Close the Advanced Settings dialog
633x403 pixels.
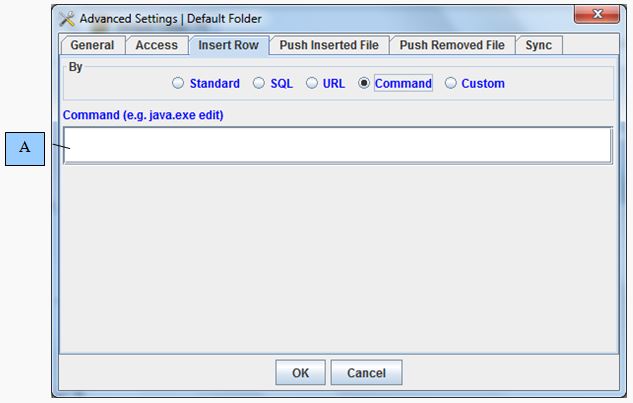coord(598,15)
